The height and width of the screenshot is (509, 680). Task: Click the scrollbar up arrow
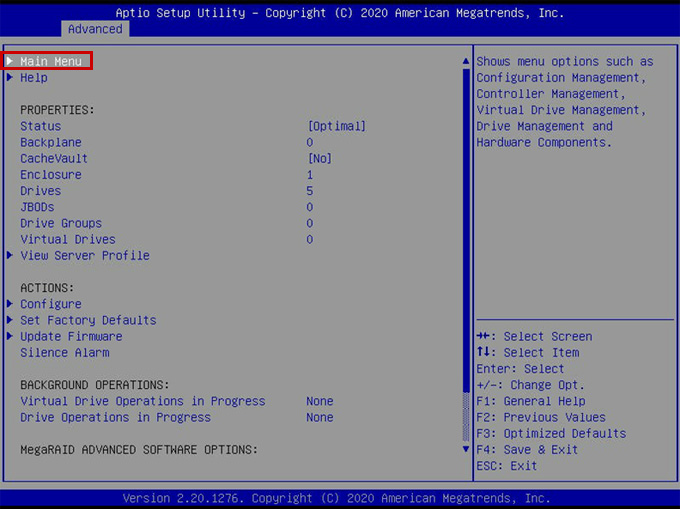(465, 62)
